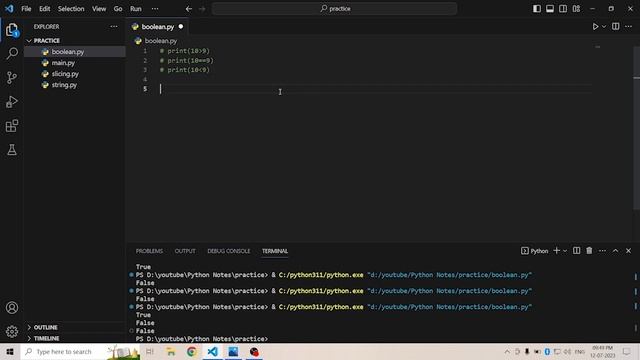
Task: Open Run and Debug view
Action: (x=12, y=102)
